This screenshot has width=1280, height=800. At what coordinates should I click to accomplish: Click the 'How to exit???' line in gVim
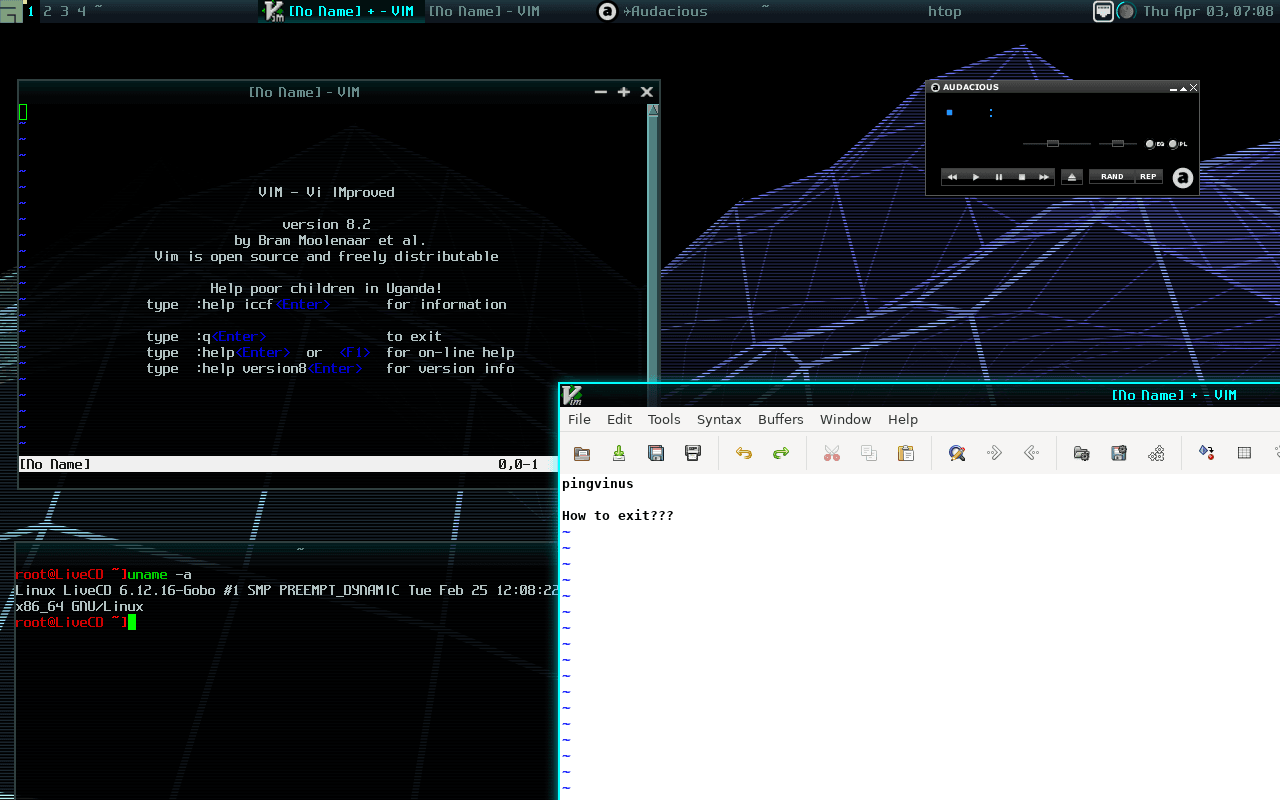[x=618, y=516]
